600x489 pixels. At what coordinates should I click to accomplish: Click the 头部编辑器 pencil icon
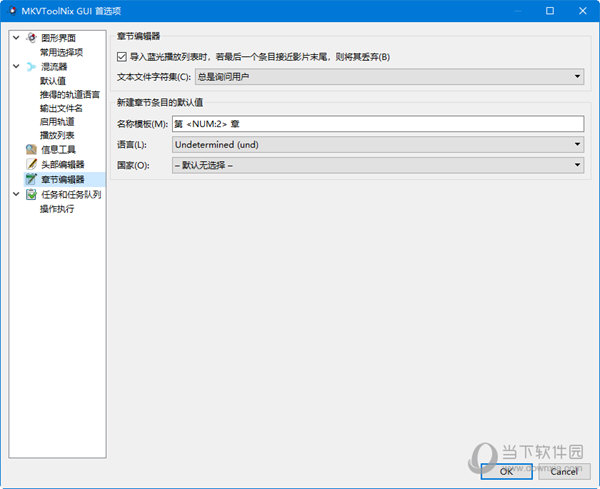pyautogui.click(x=31, y=164)
